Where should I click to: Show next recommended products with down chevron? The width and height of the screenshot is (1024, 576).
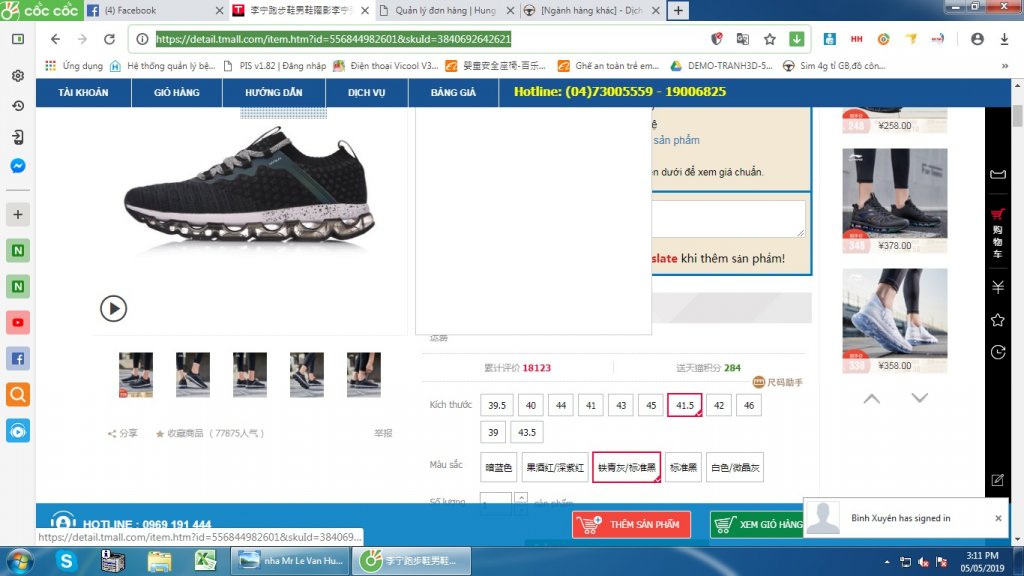tap(920, 398)
